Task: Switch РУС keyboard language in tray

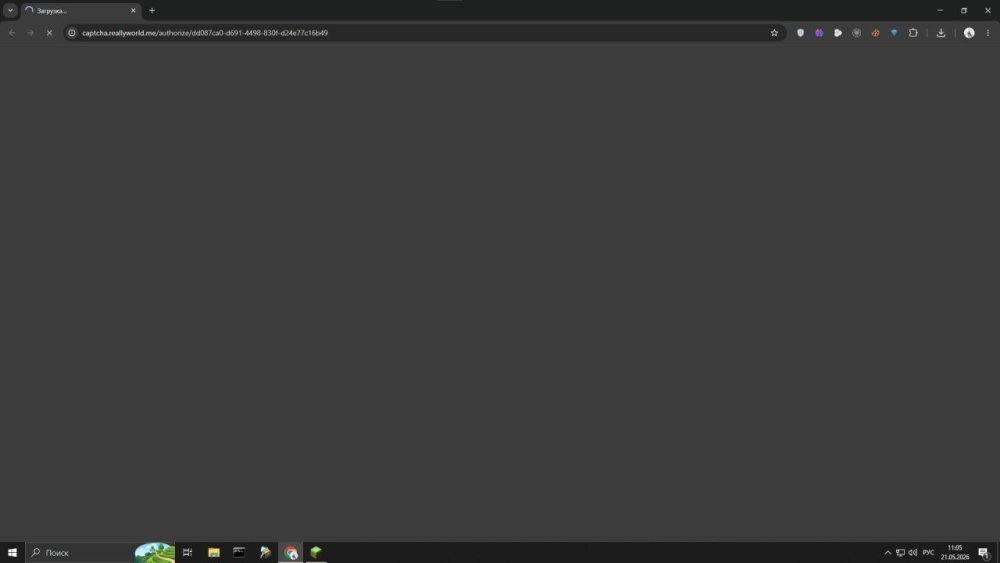Action: (x=929, y=552)
